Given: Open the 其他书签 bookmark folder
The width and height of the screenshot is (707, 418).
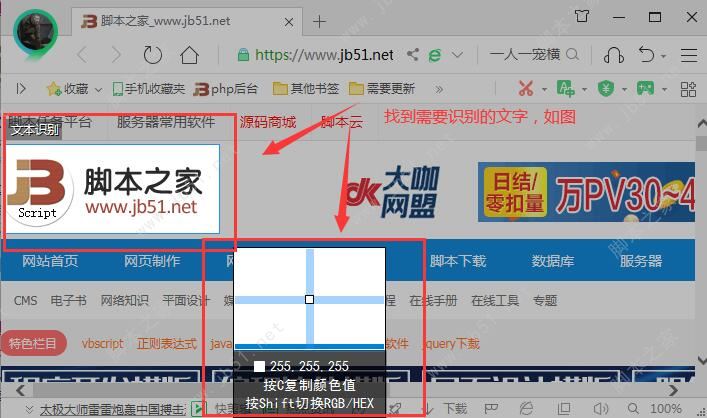Looking at the screenshot, I should (306, 88).
